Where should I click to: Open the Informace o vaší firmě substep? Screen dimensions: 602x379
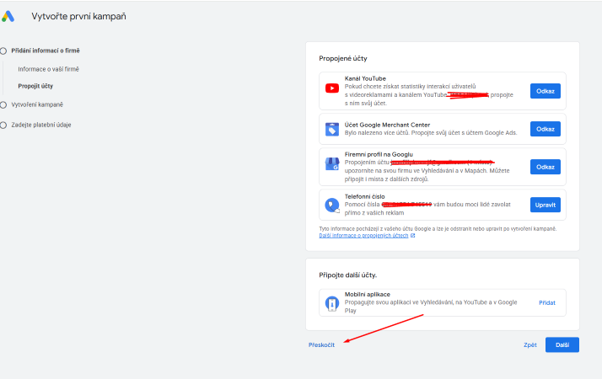tap(48, 69)
